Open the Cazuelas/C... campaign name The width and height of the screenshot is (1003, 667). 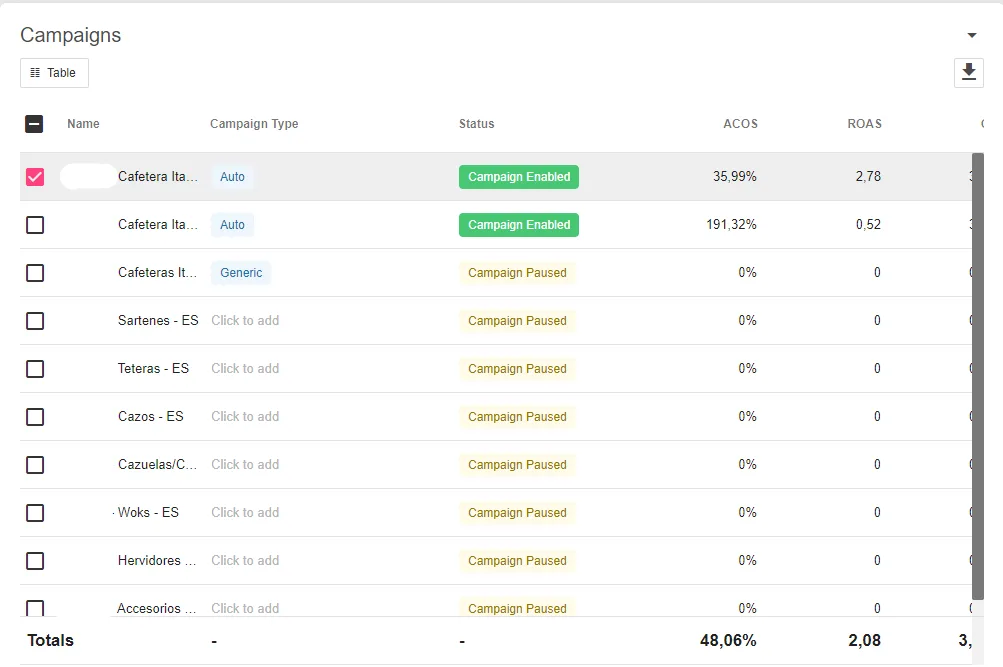pos(157,464)
